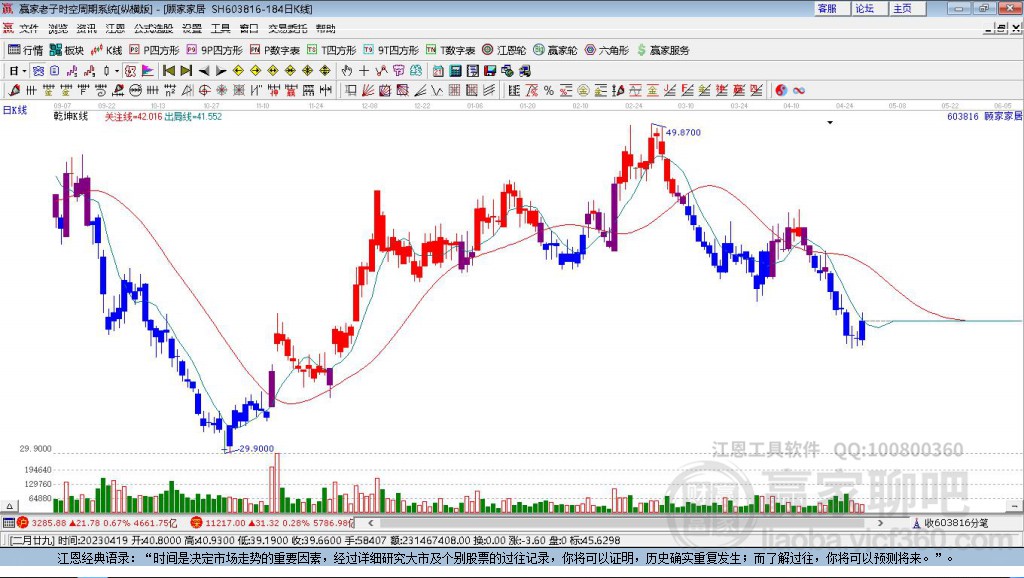This screenshot has height=578, width=1024.
Task: Jump to first bar with green skip-back icon
Action: (169, 71)
